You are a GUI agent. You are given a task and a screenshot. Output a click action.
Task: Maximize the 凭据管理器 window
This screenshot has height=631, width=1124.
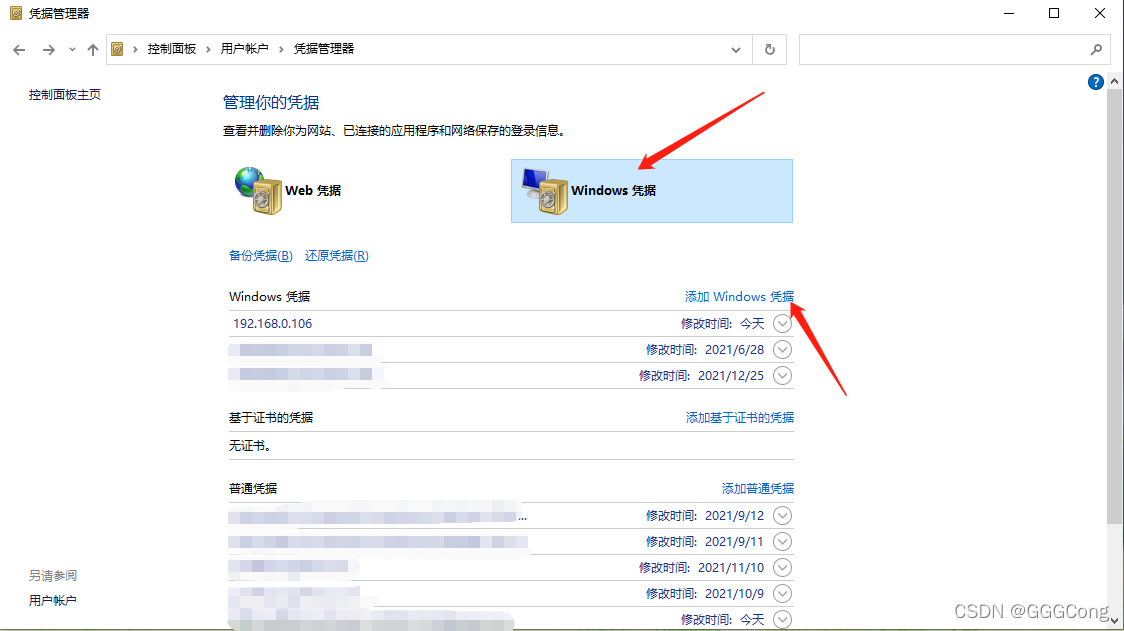coord(1054,13)
